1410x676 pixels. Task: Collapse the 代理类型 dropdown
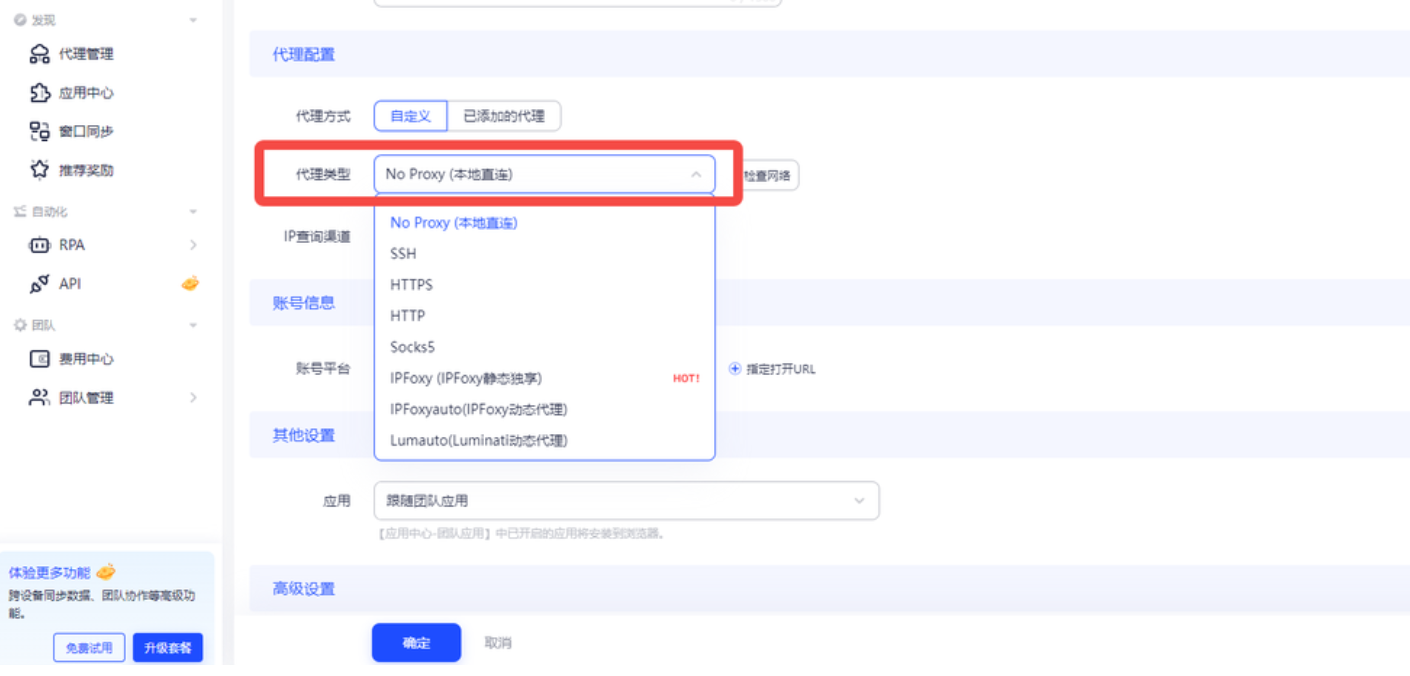[x=695, y=174]
